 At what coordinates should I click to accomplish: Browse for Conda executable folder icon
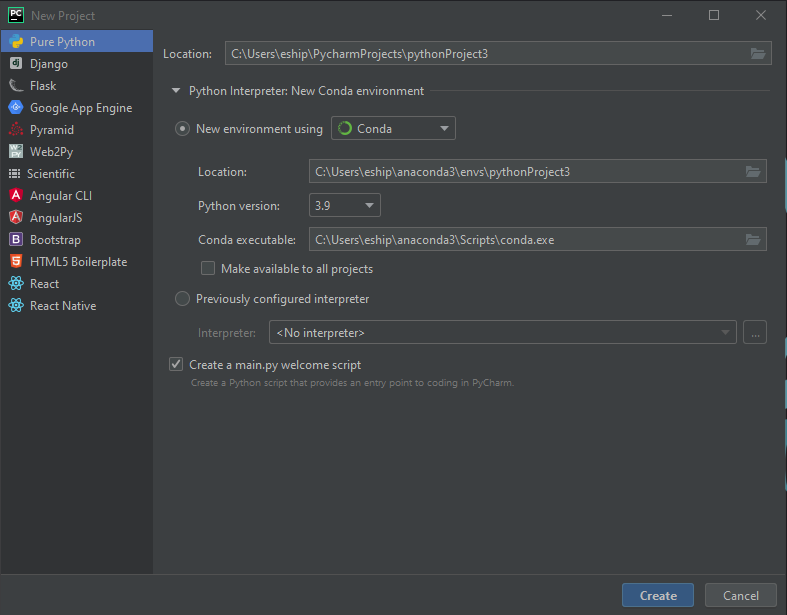tap(753, 239)
